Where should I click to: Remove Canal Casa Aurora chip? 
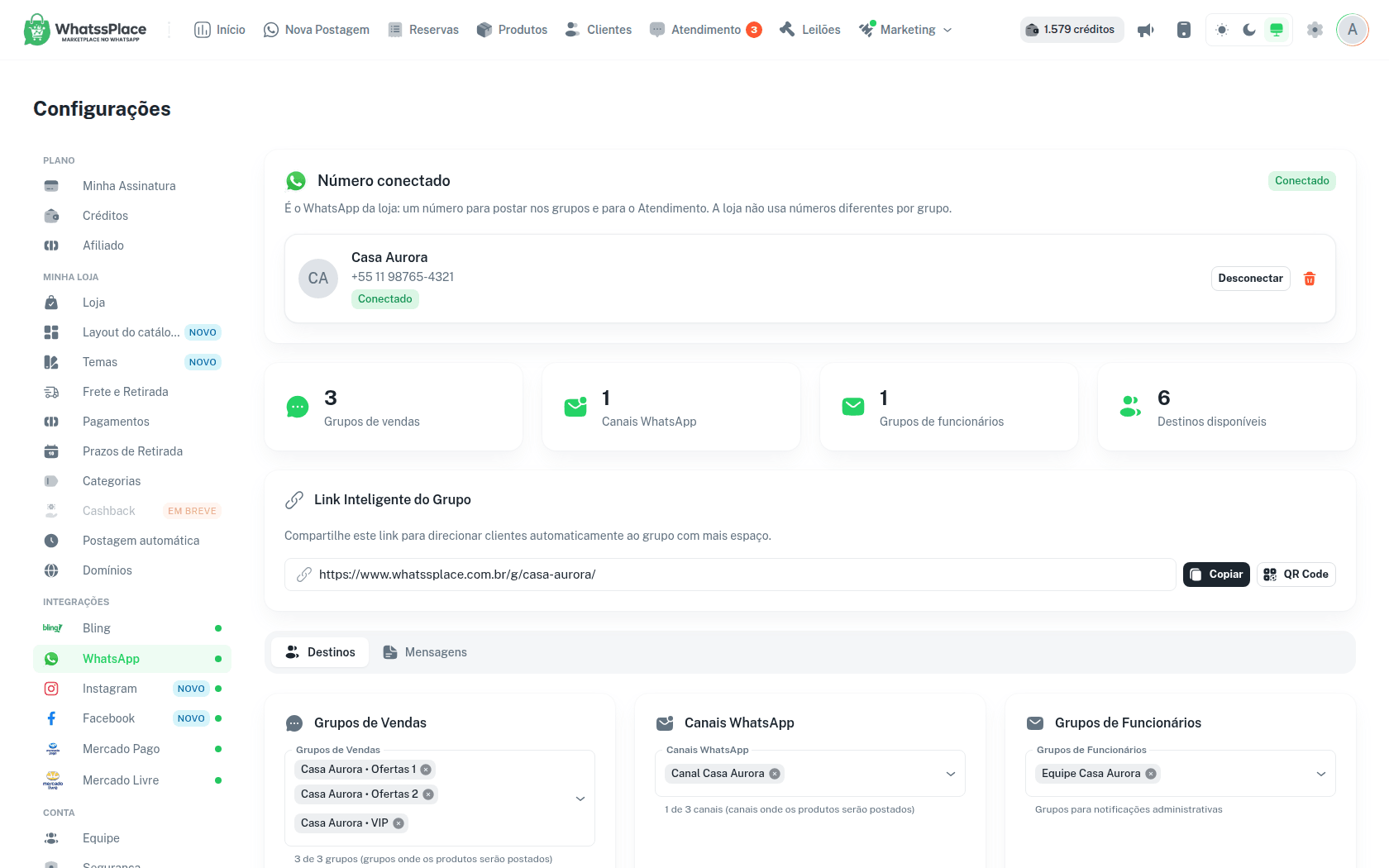point(775,774)
